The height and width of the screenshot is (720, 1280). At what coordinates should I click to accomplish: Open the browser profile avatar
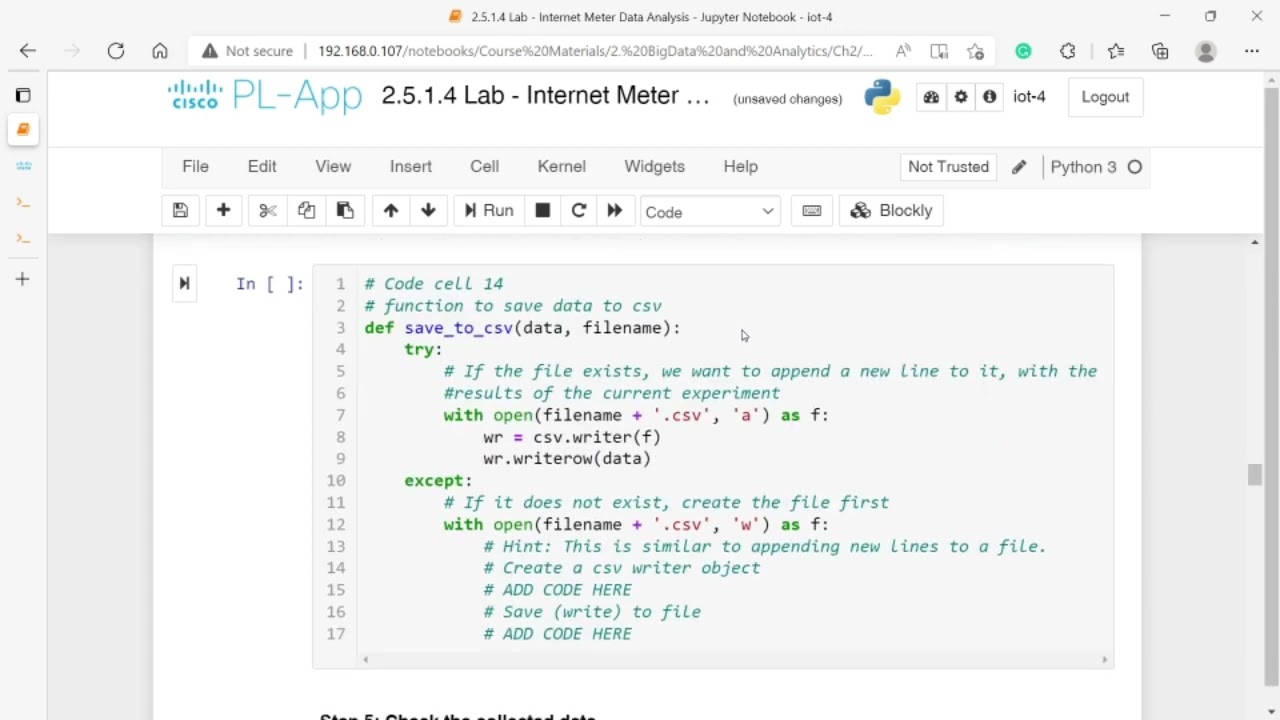tap(1206, 51)
